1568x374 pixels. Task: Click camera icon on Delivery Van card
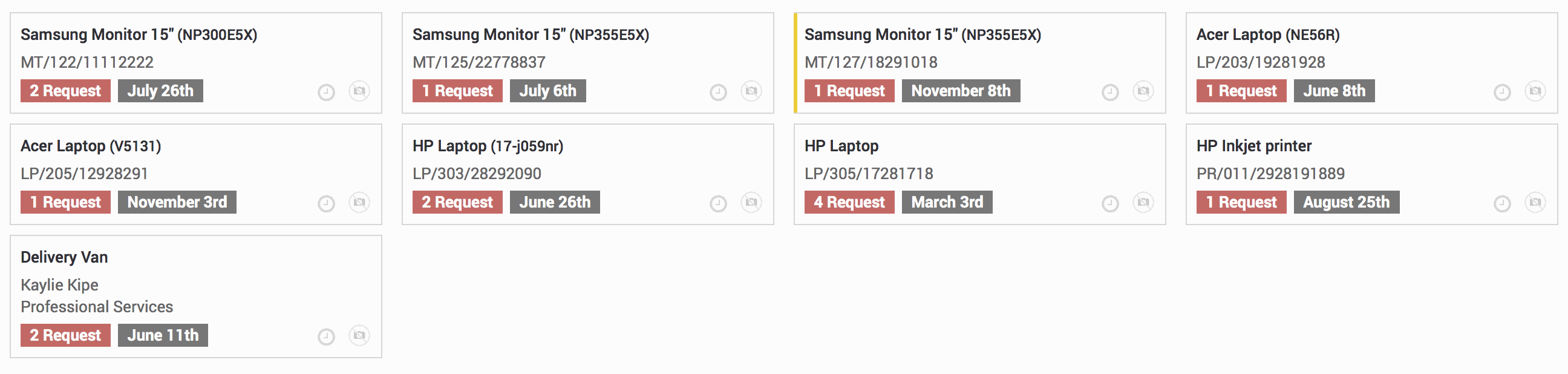(359, 336)
